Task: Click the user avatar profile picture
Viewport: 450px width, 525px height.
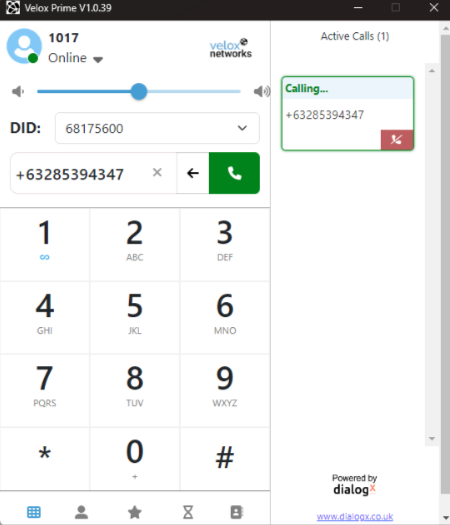Action: [x=24, y=46]
